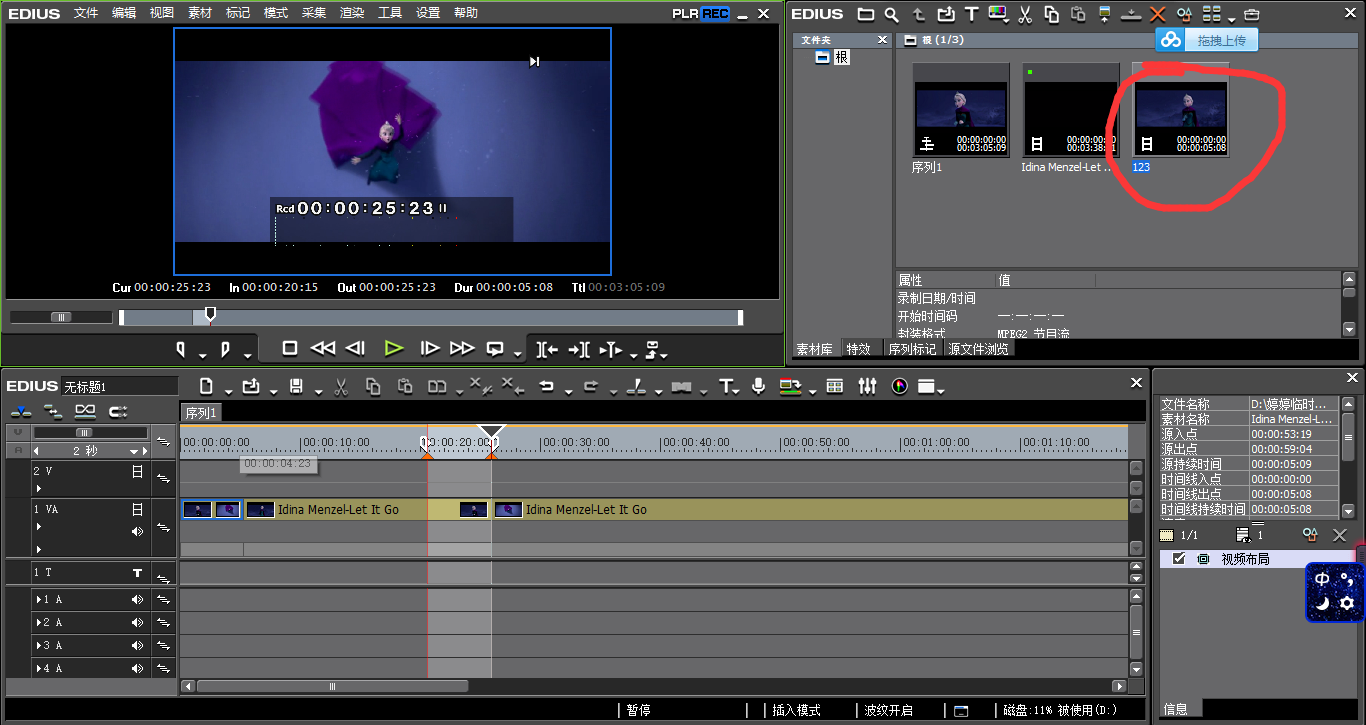Open the Audio Mixer sliders icon
The height and width of the screenshot is (725, 1366).
click(x=868, y=386)
